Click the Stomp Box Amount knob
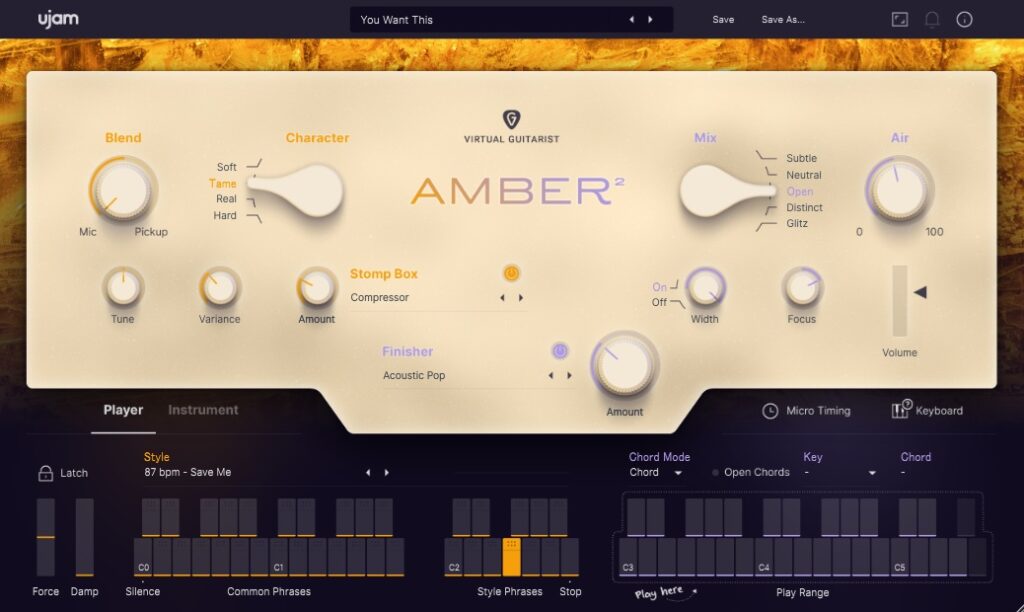Image resolution: width=1024 pixels, height=612 pixels. tap(317, 287)
